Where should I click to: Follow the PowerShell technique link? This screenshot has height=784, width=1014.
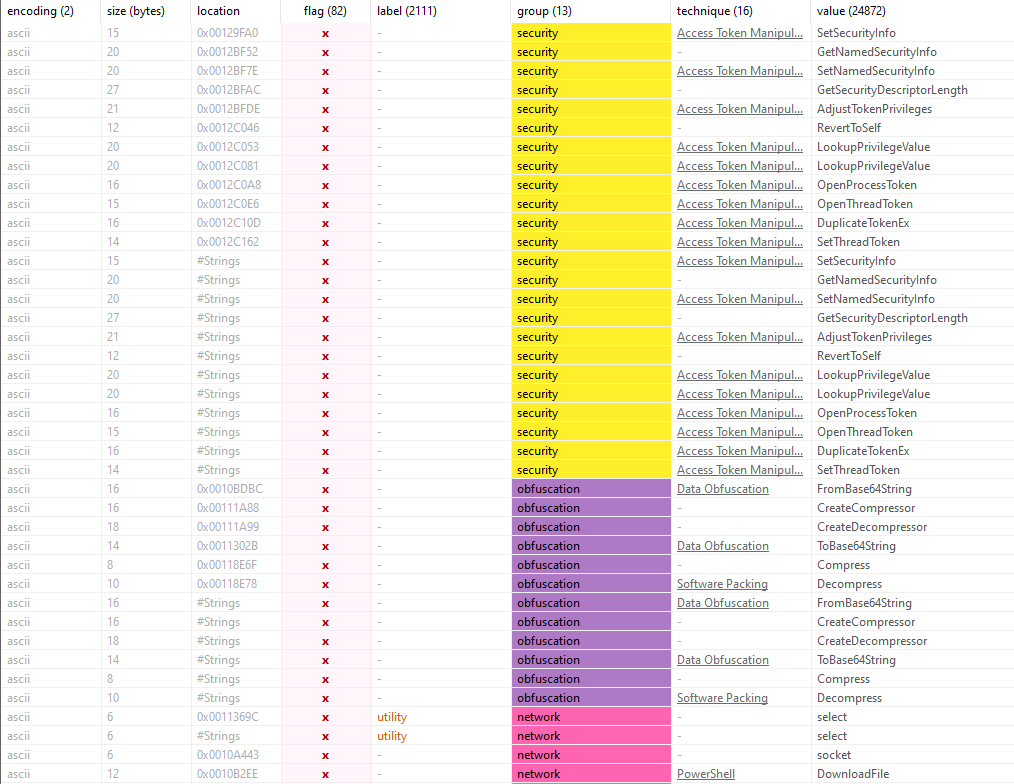[x=706, y=774]
